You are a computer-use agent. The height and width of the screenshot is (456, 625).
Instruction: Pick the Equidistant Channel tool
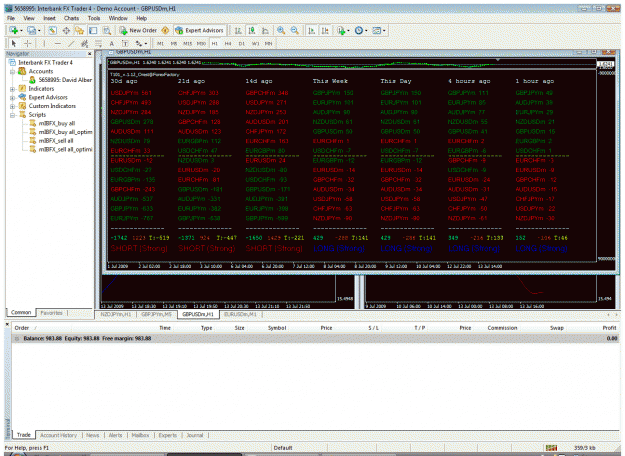click(x=85, y=43)
